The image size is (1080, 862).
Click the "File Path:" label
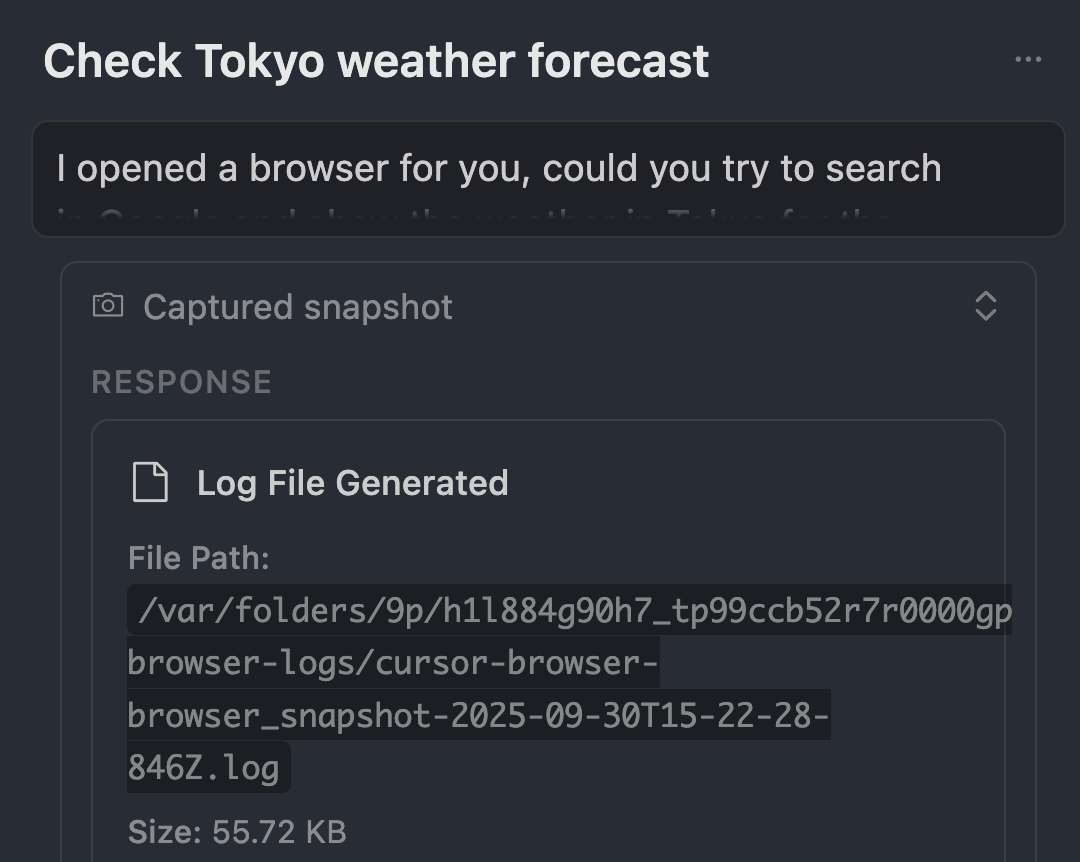click(199, 558)
